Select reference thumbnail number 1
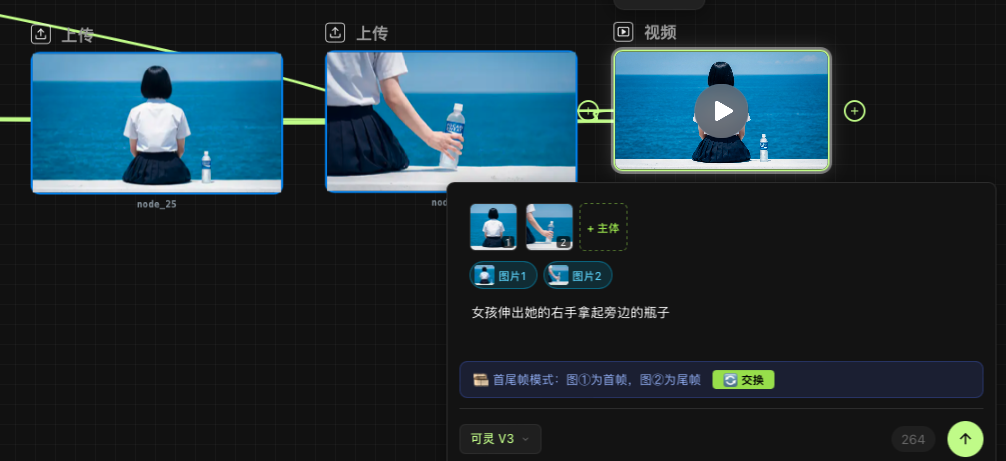 click(493, 227)
